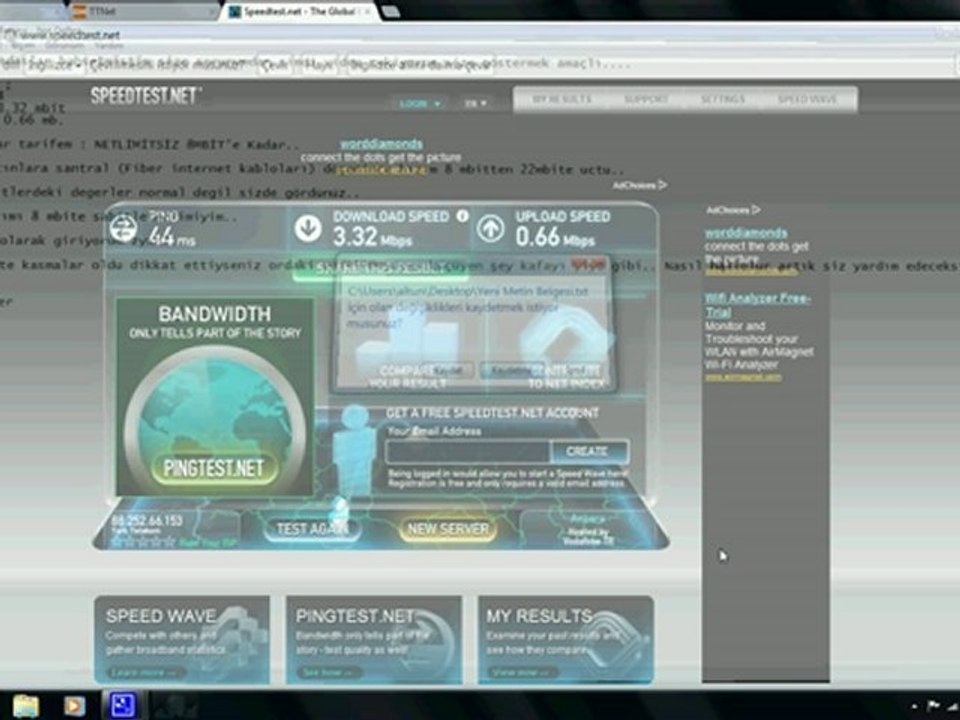Focus the Your Email Address field
The width and height of the screenshot is (960, 720).
pyautogui.click(x=468, y=452)
